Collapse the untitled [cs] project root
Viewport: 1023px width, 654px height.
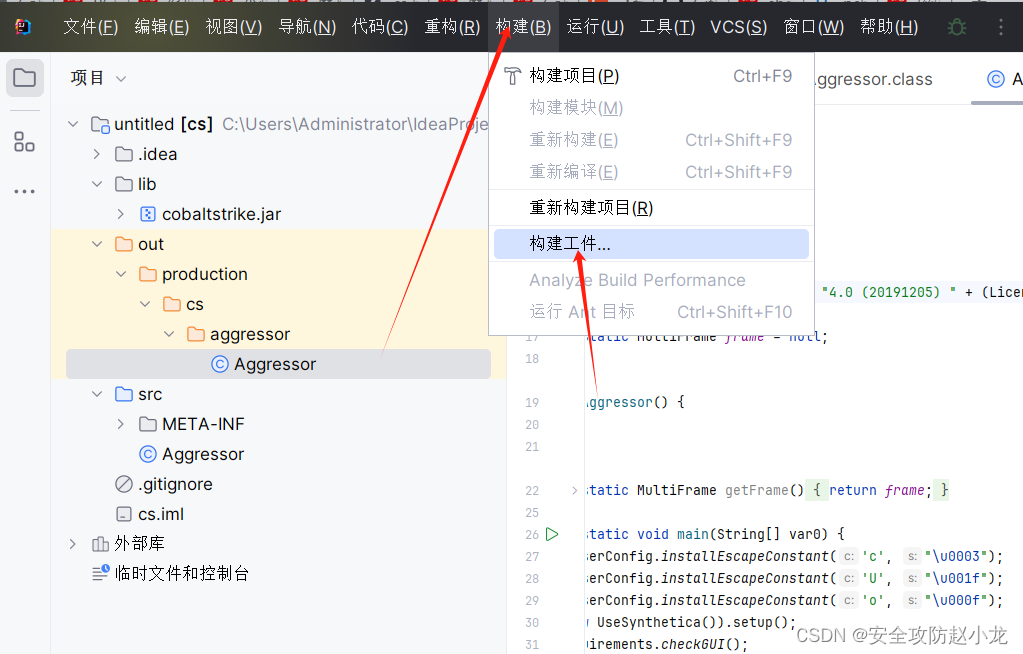[x=73, y=124]
